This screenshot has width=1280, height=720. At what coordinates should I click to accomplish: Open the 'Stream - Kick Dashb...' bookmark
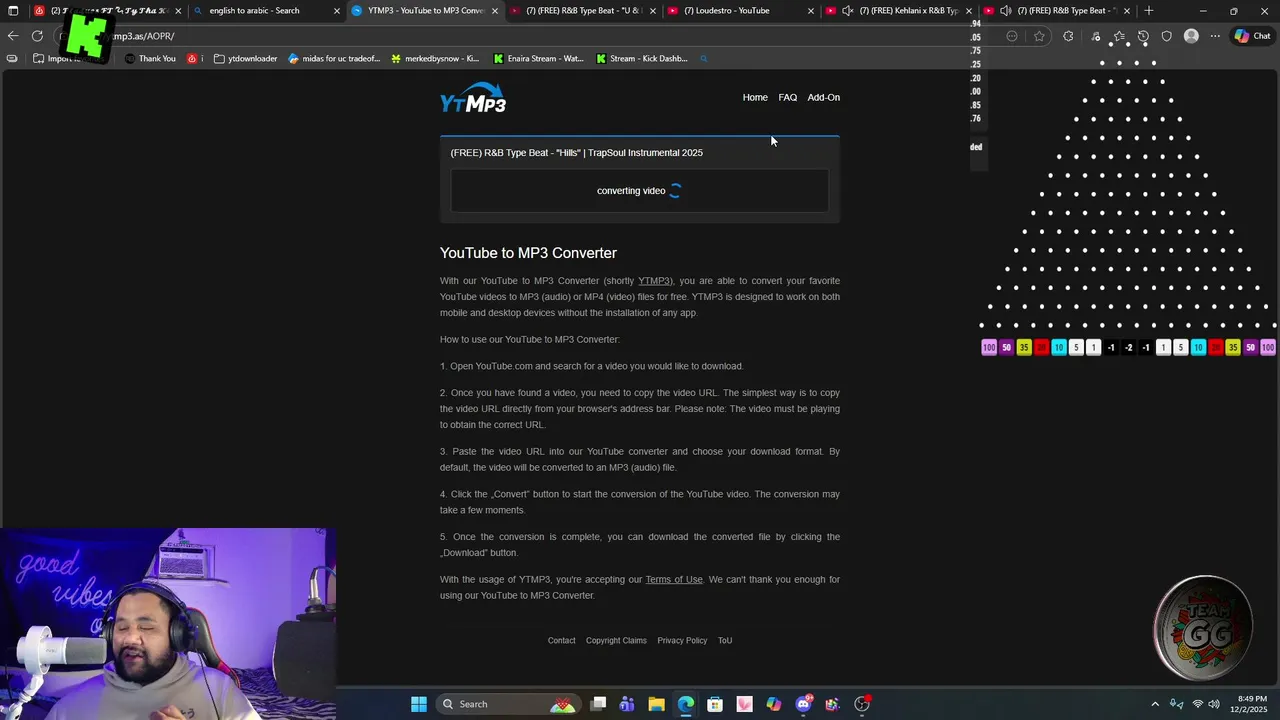(x=641, y=58)
